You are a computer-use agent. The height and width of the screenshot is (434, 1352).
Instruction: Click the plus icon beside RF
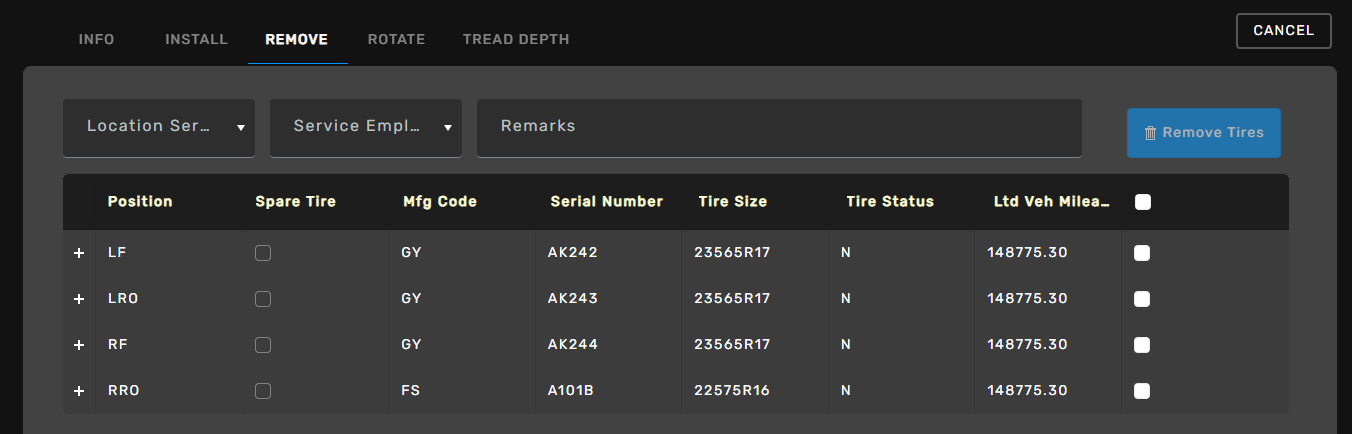click(79, 345)
